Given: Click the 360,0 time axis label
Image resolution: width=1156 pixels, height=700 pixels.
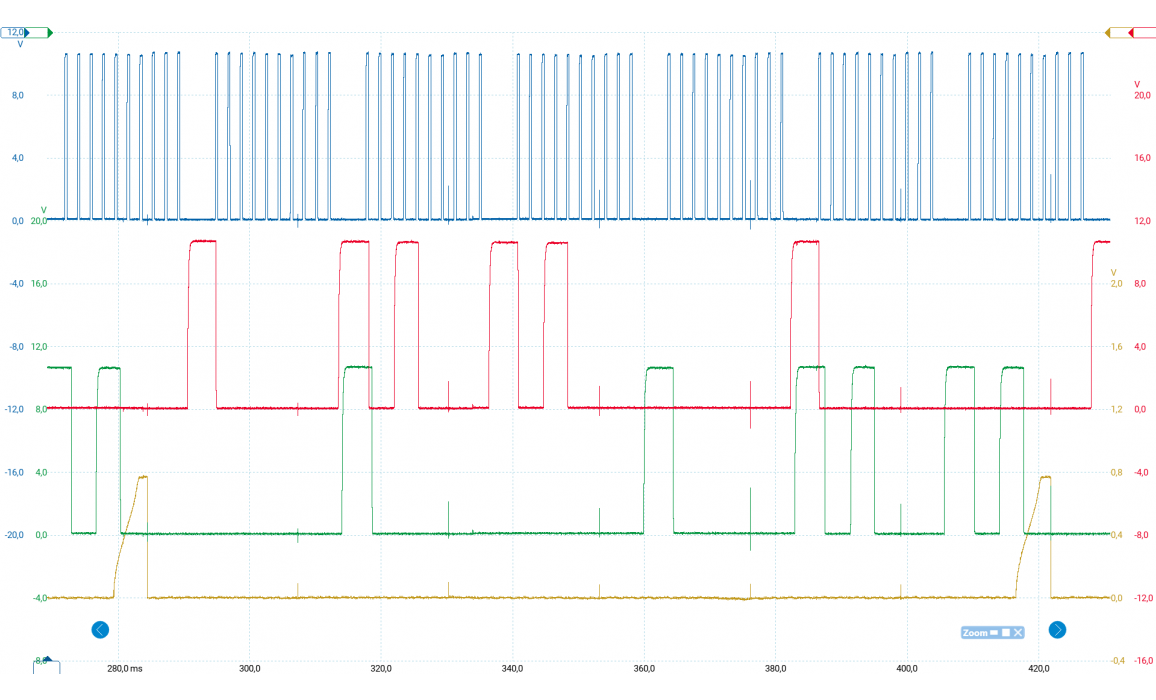Looking at the screenshot, I should coord(644,668).
